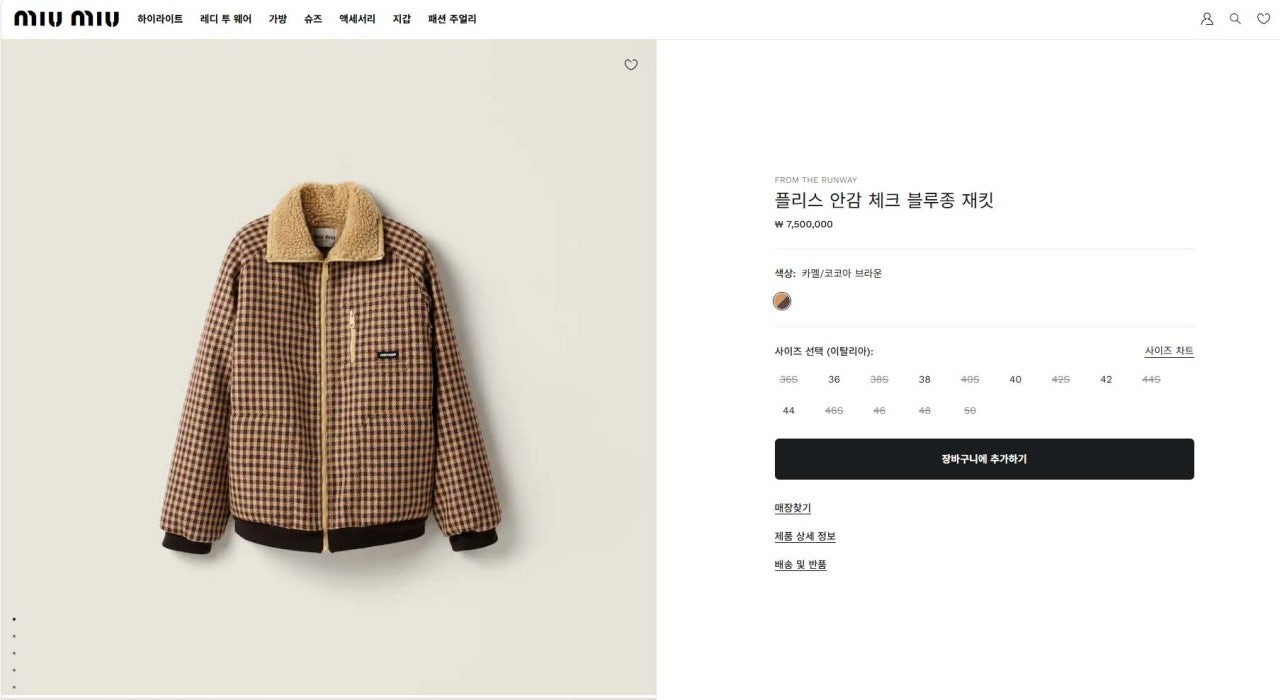Viewport: 1280px width, 700px height.
Task: Open the 가방 menu
Action: pos(278,19)
